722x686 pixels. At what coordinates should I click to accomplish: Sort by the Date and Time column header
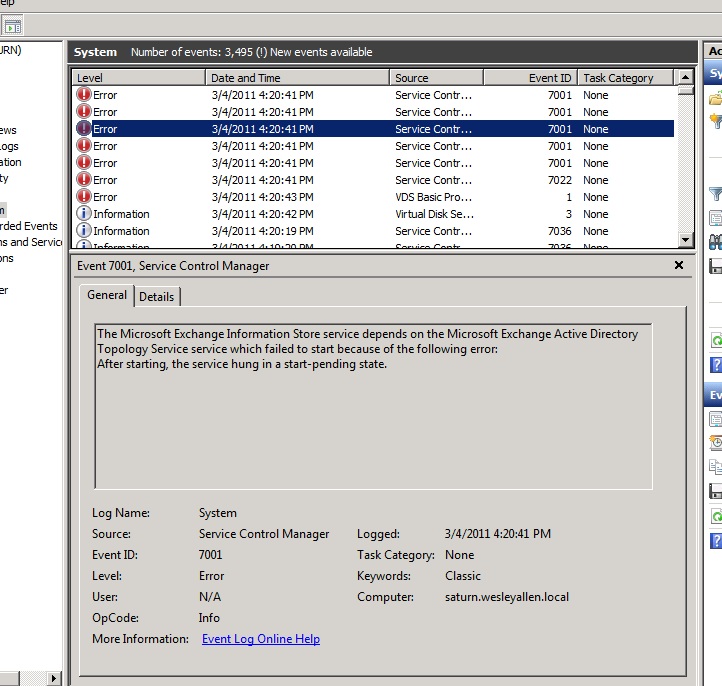[x=297, y=78]
